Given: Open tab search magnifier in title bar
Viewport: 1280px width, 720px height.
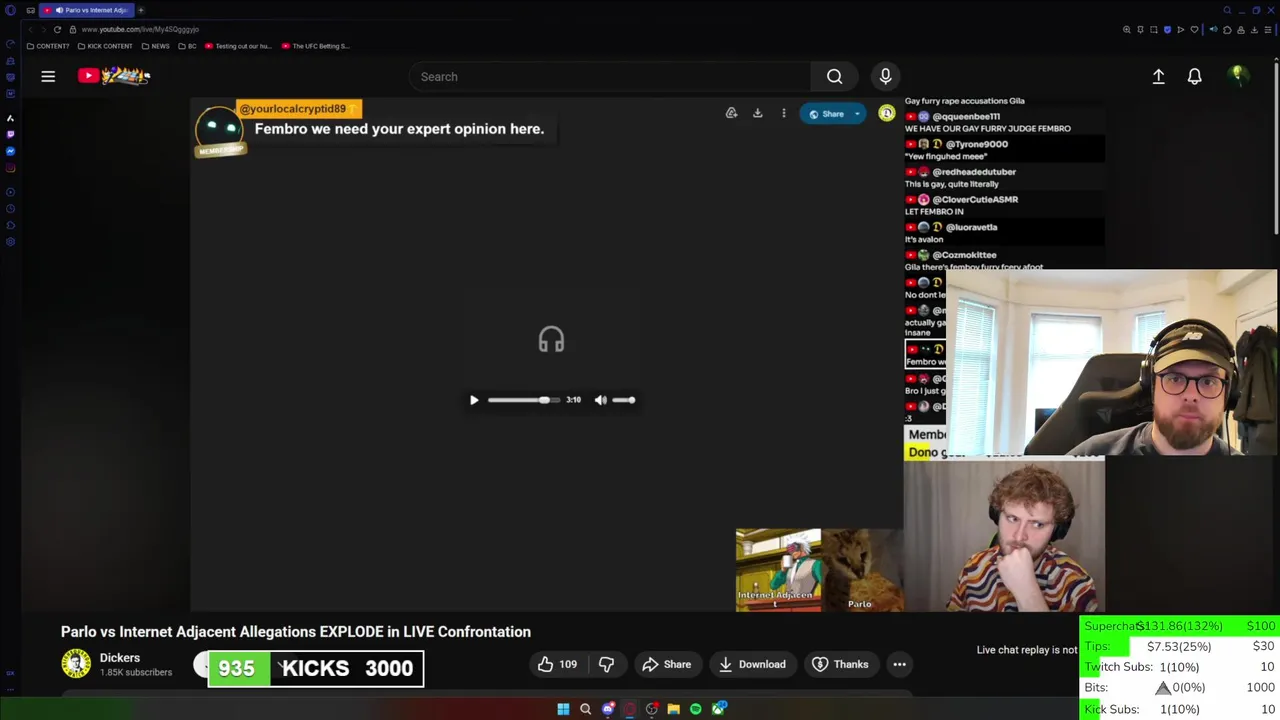Looking at the screenshot, I should [1227, 10].
